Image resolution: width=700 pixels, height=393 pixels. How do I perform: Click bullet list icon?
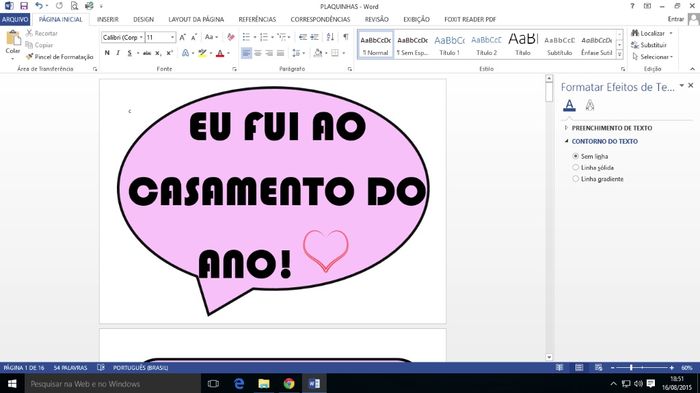coord(246,37)
